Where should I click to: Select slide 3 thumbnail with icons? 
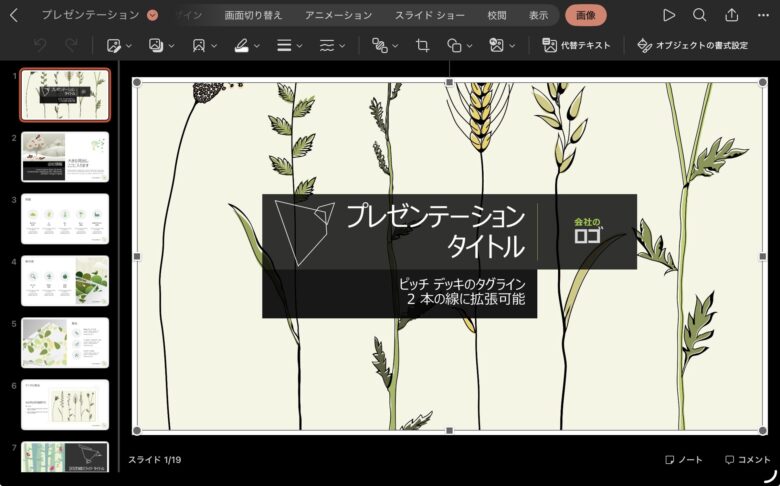65,219
